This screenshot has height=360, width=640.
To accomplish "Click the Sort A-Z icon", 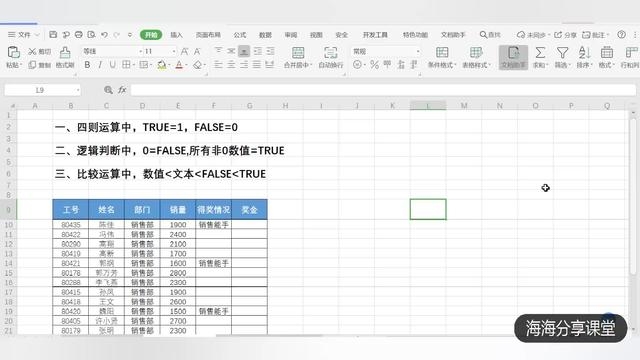I will point(584,52).
